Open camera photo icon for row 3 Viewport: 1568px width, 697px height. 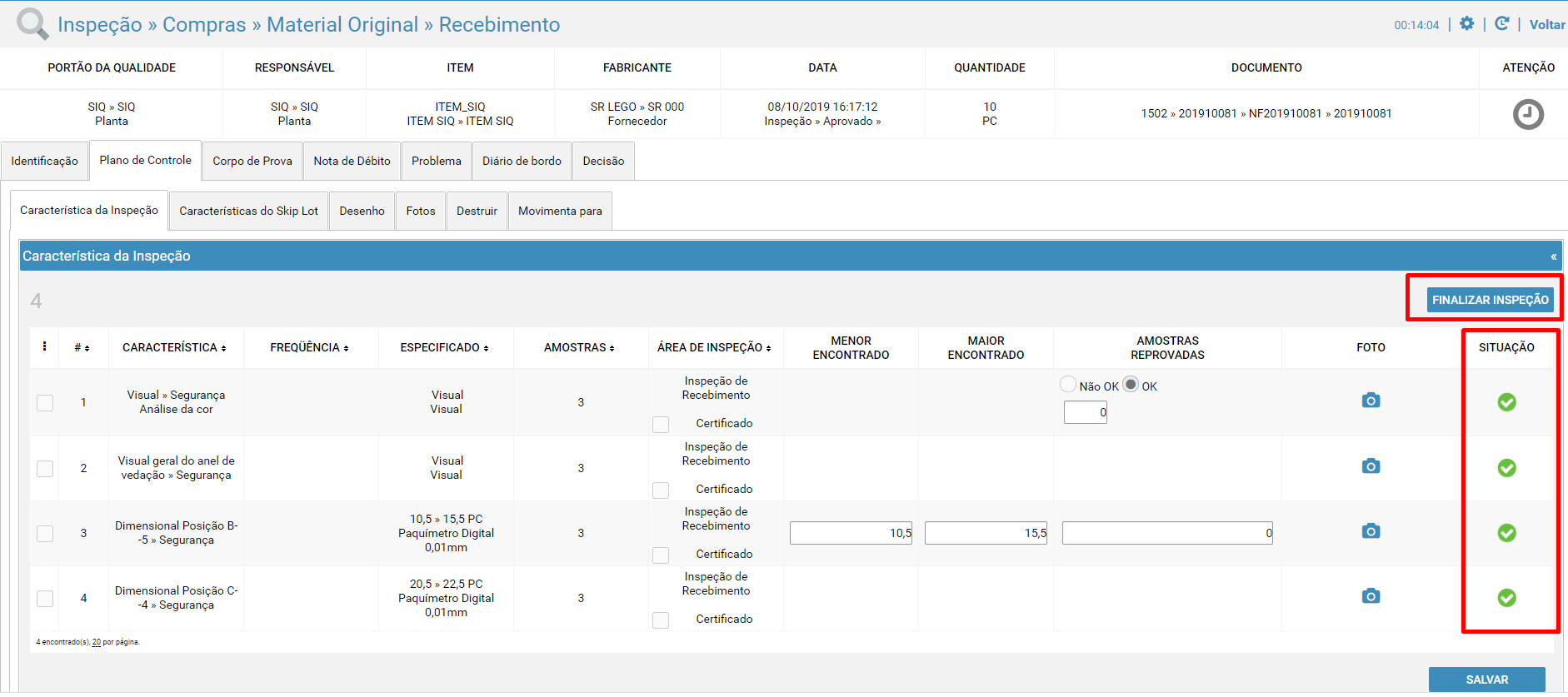pyautogui.click(x=1371, y=530)
